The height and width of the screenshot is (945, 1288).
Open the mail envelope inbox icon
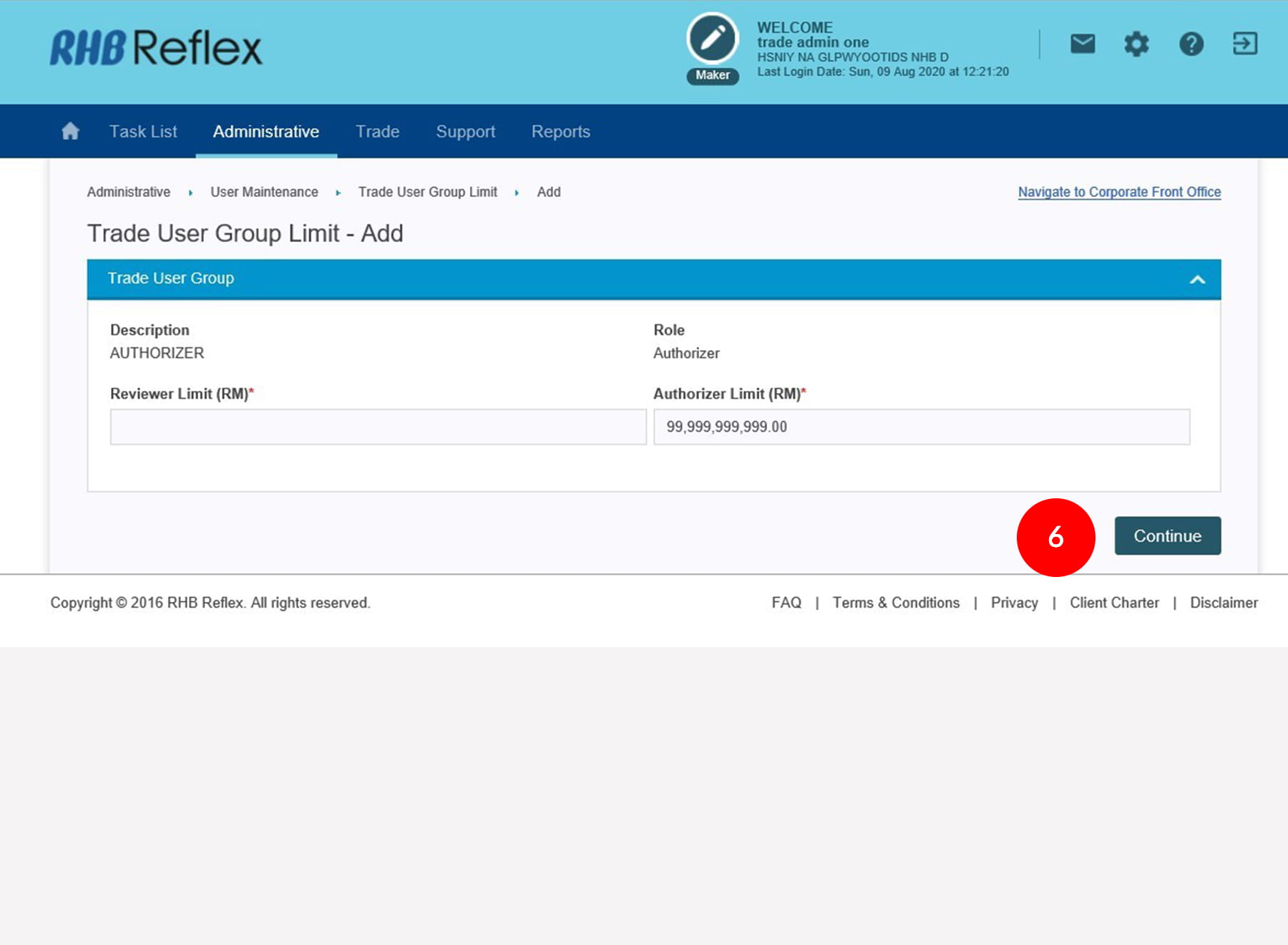(1083, 44)
